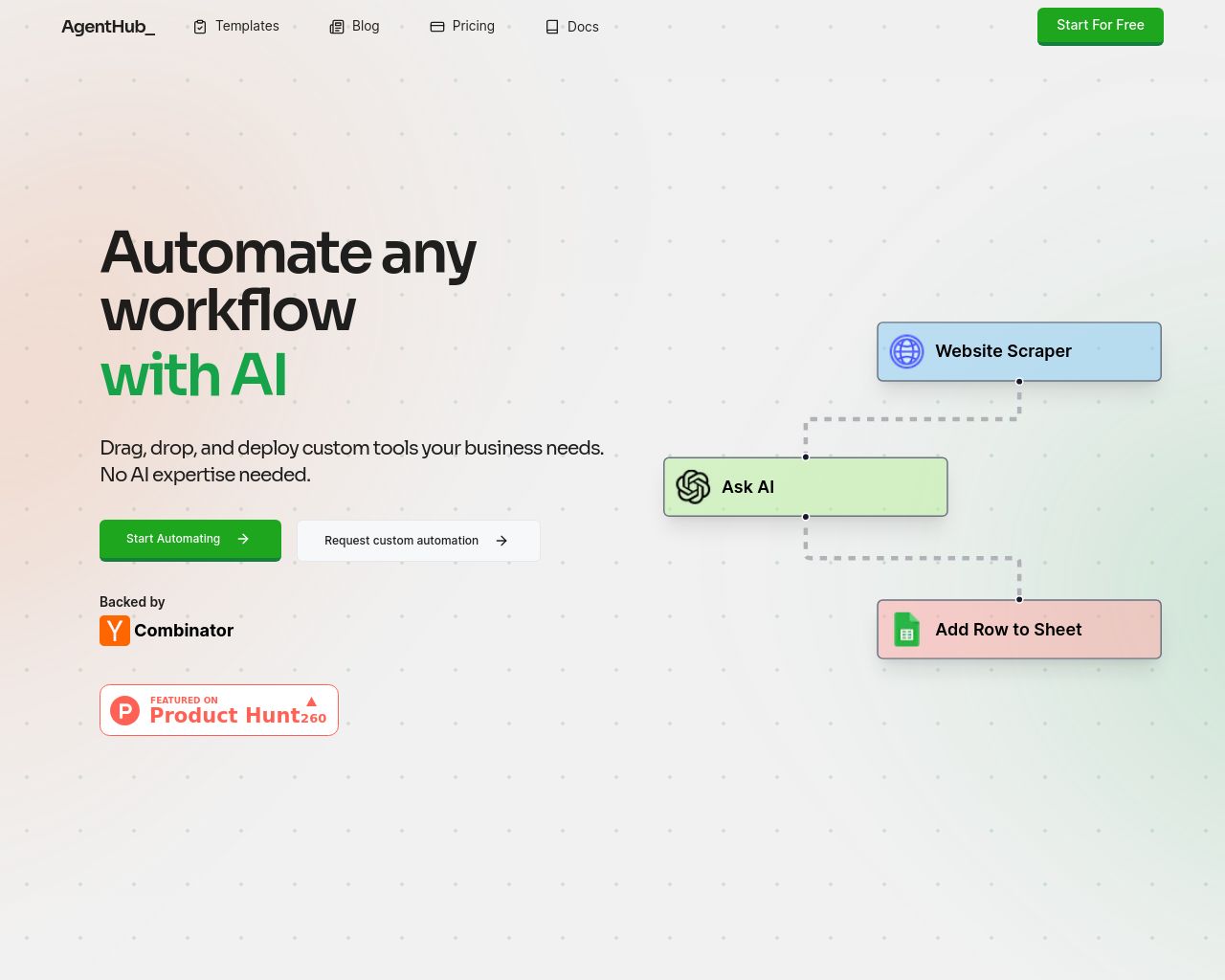Open the Docs section
The height and width of the screenshot is (980, 1225).
point(583,27)
